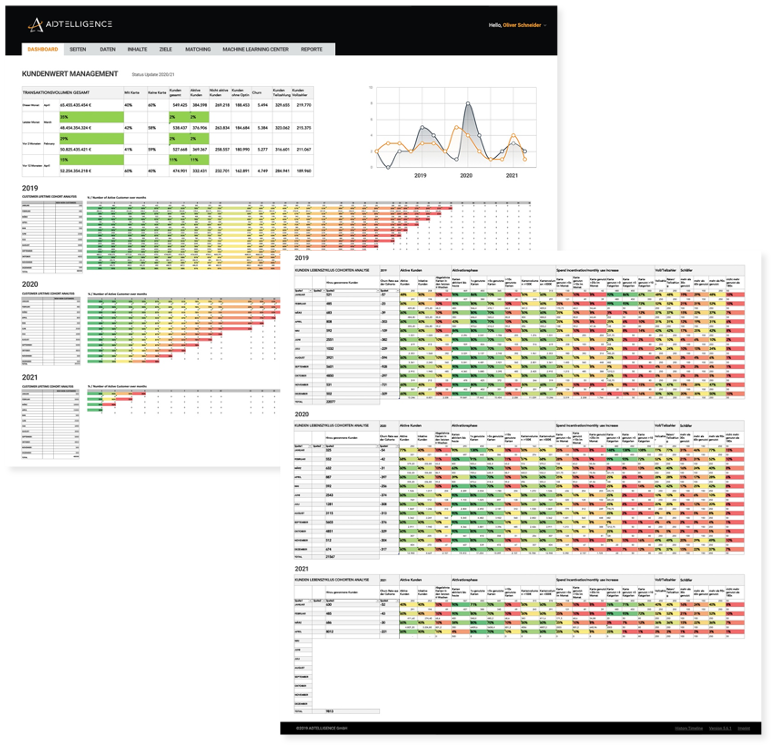Click the ©2019 Adtelligence GmbH footer text

pos(321,729)
